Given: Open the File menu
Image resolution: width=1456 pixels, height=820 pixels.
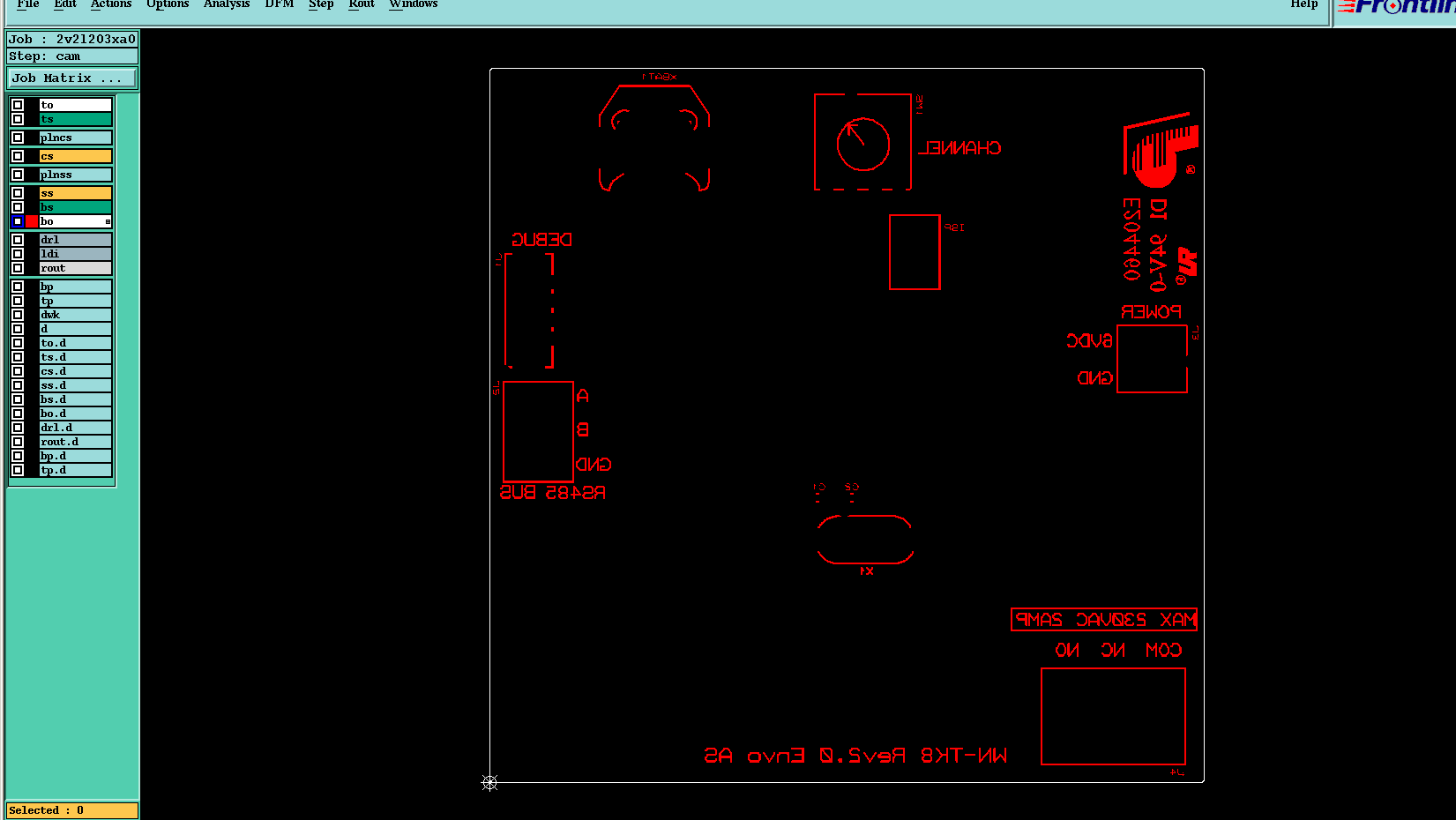Looking at the screenshot, I should pyautogui.click(x=28, y=4).
